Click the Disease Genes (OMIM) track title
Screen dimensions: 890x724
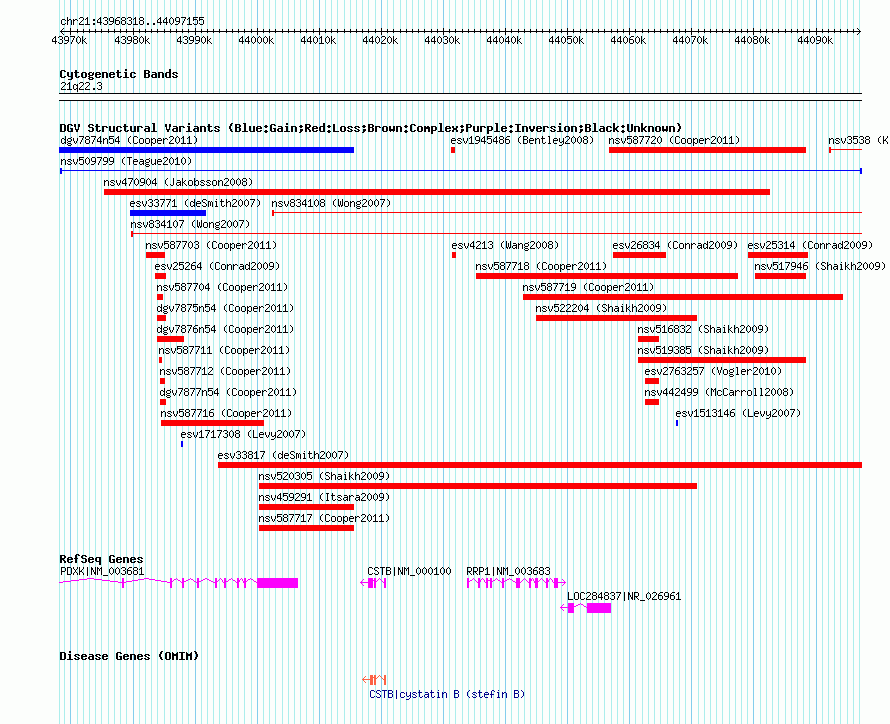tap(129, 656)
